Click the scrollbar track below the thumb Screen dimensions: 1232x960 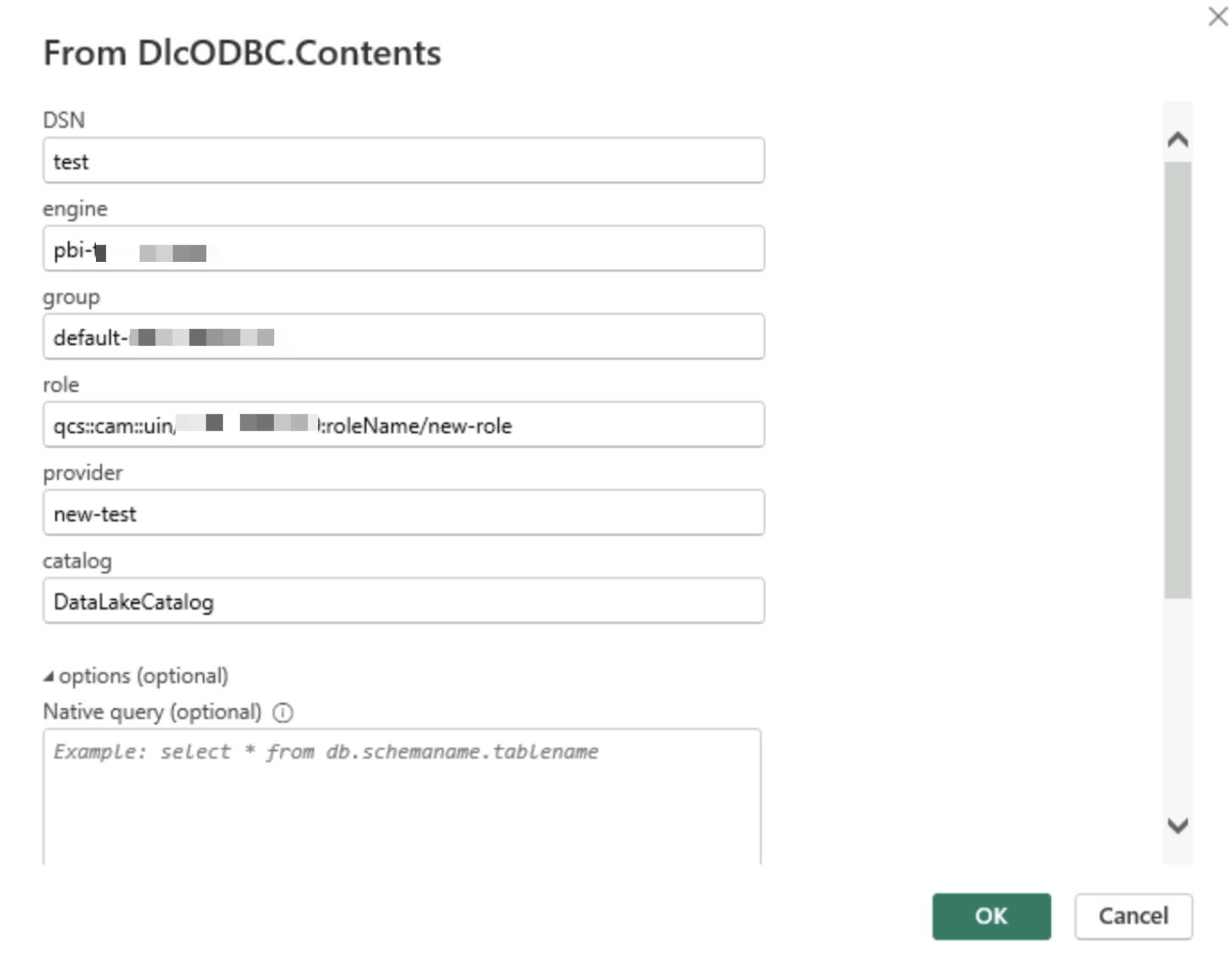pos(1178,704)
